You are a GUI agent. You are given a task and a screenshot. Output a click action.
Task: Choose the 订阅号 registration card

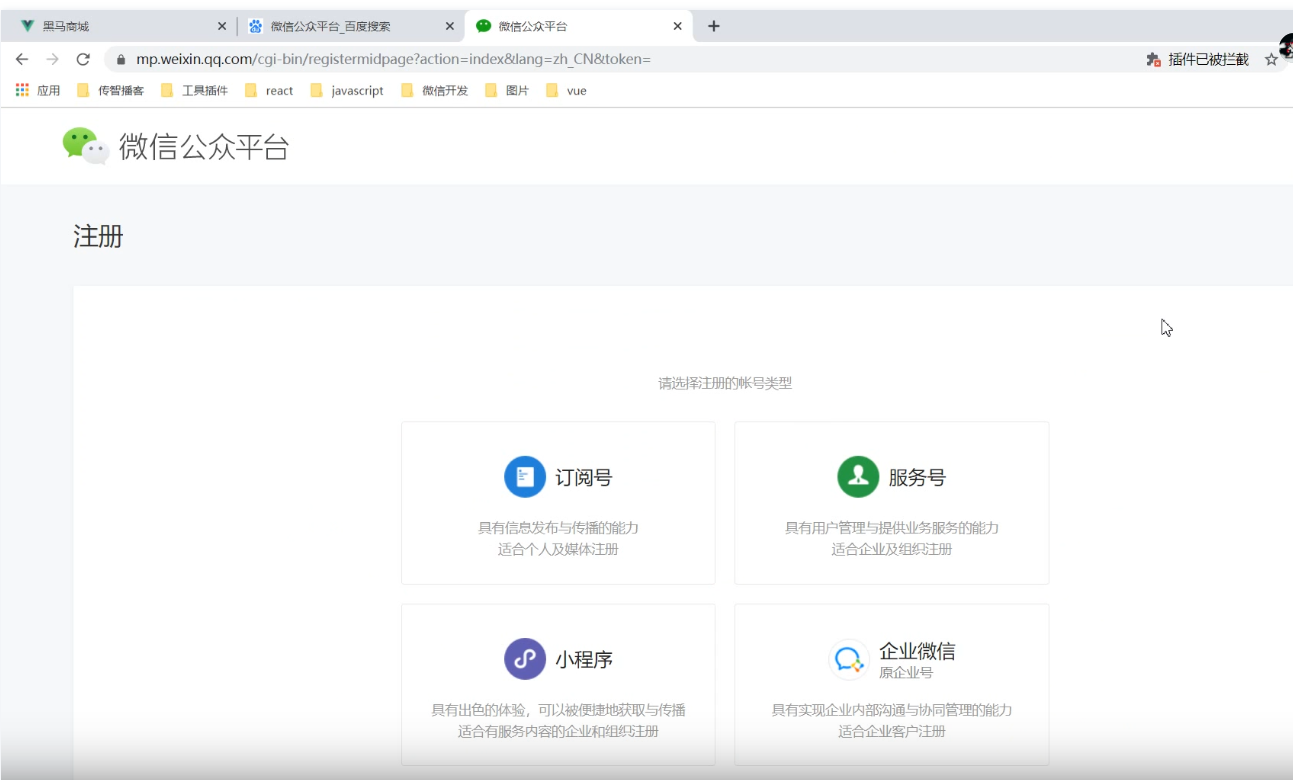(558, 502)
